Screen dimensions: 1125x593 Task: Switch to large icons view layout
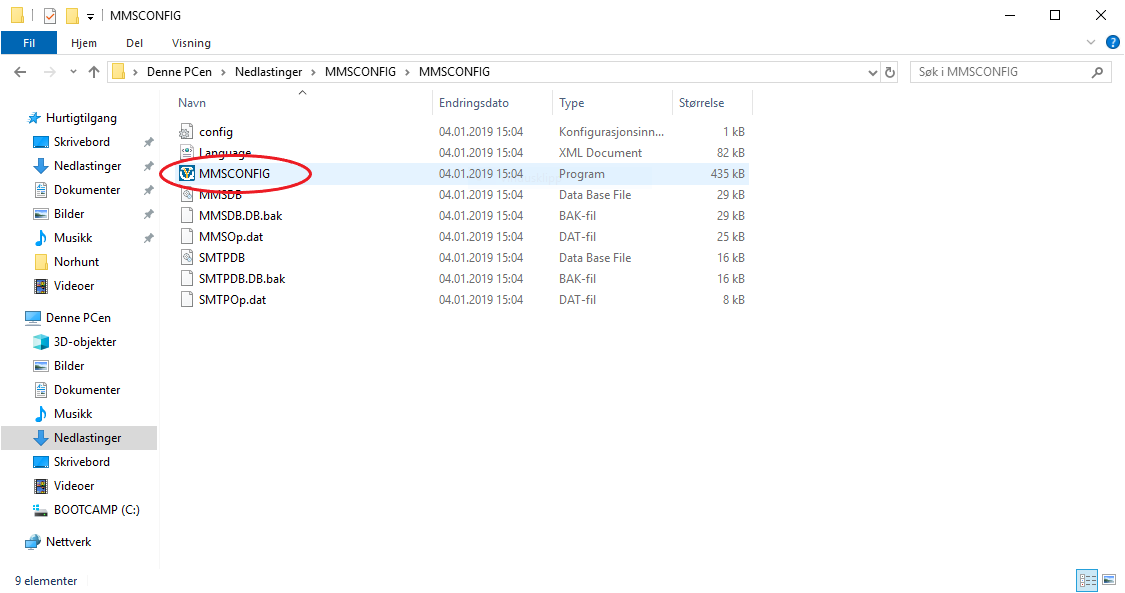pyautogui.click(x=1109, y=580)
